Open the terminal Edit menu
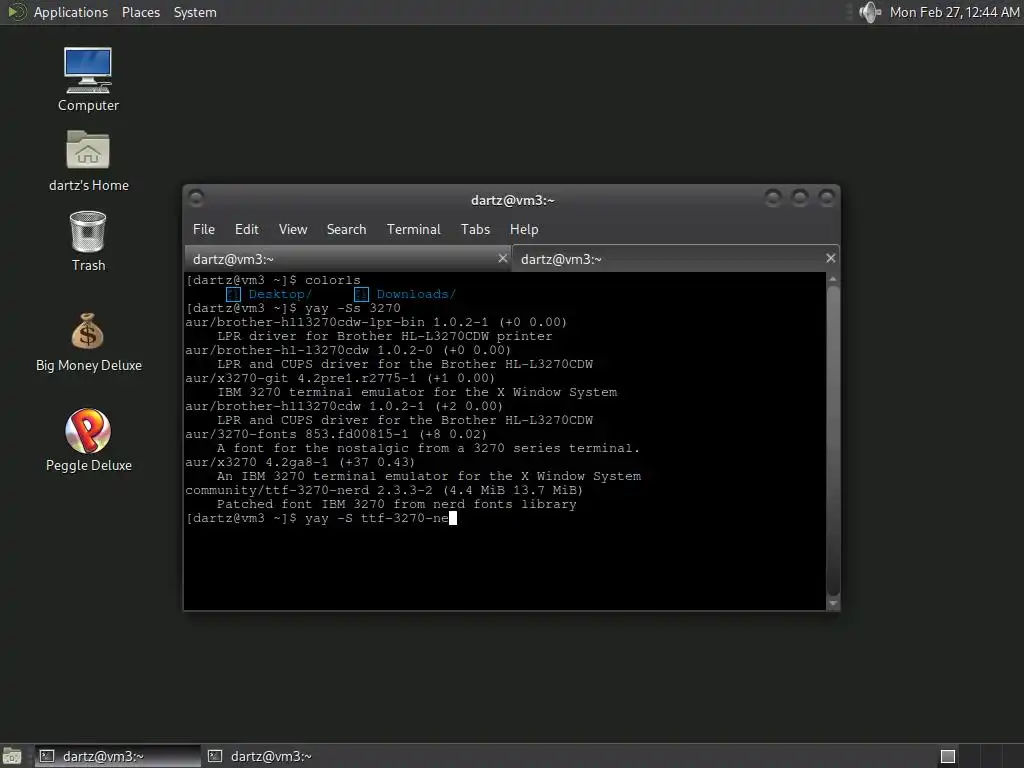Screen dimensions: 1024x768 [246, 229]
